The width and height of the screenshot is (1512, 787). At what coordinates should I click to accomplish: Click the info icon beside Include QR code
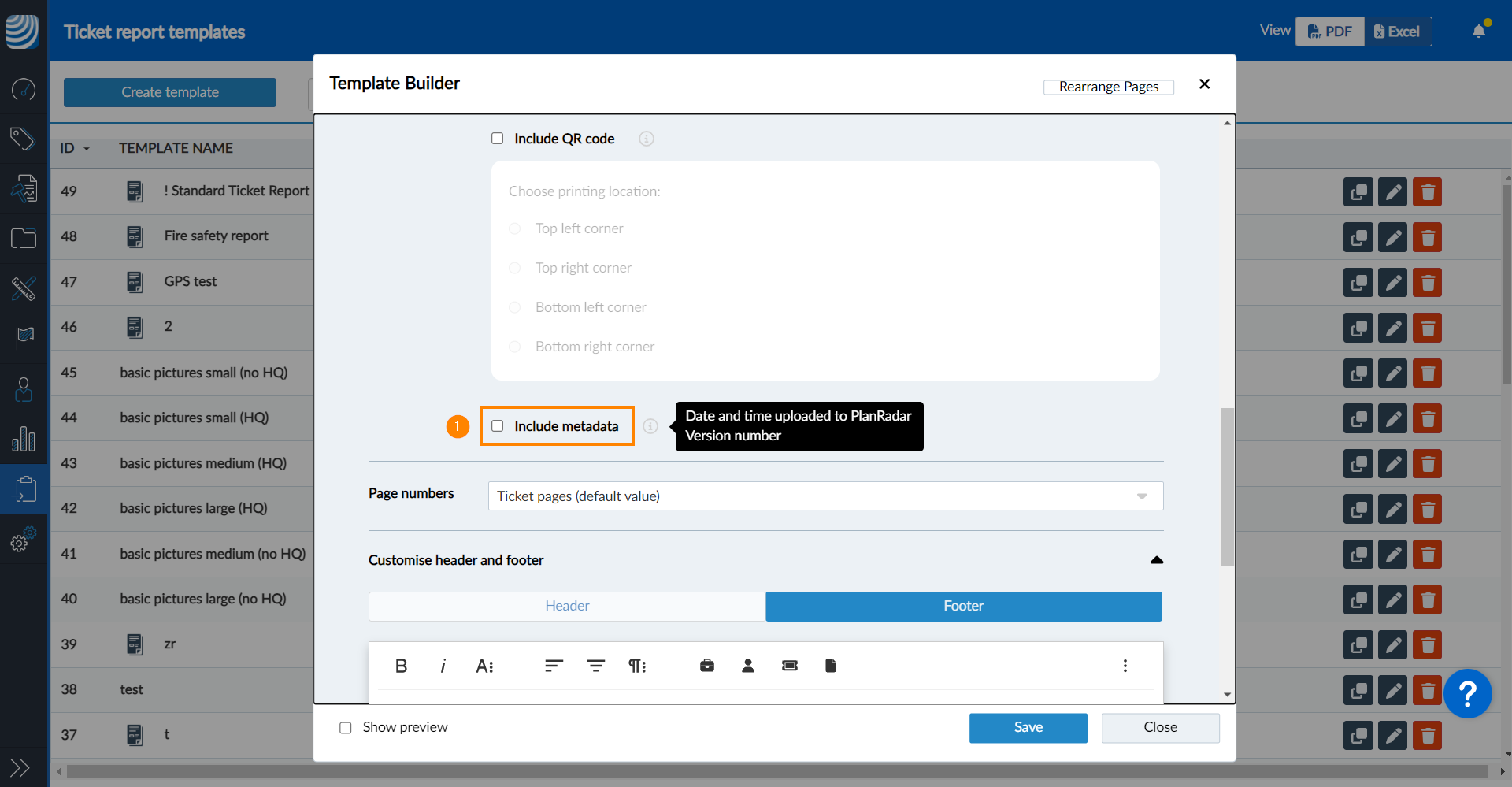[x=647, y=139]
